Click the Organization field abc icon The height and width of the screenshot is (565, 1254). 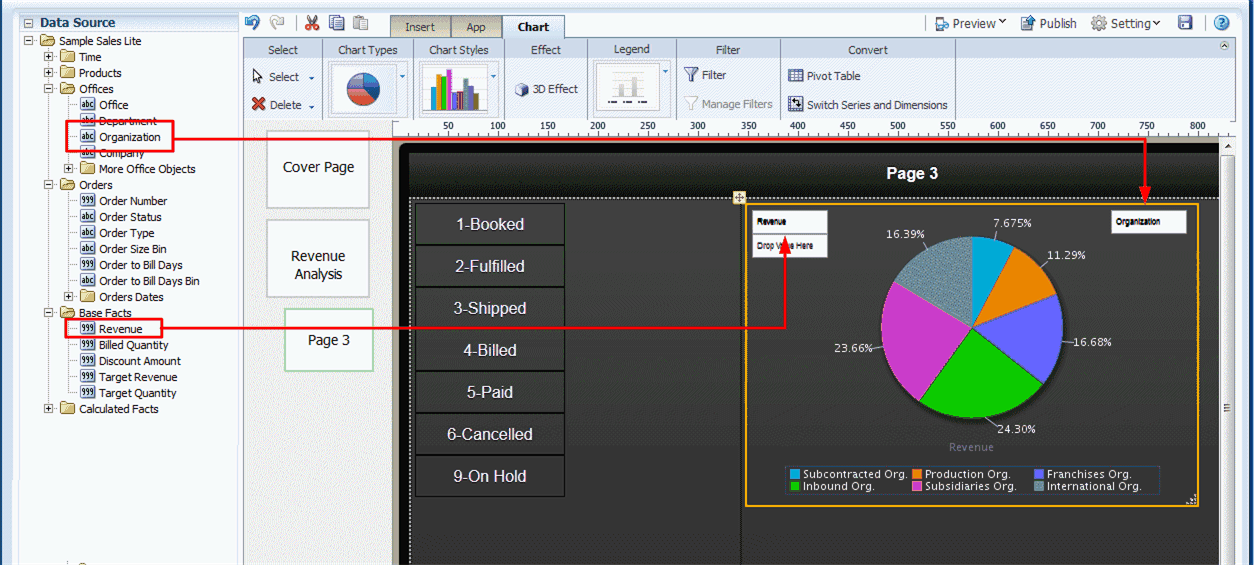pyautogui.click(x=87, y=137)
